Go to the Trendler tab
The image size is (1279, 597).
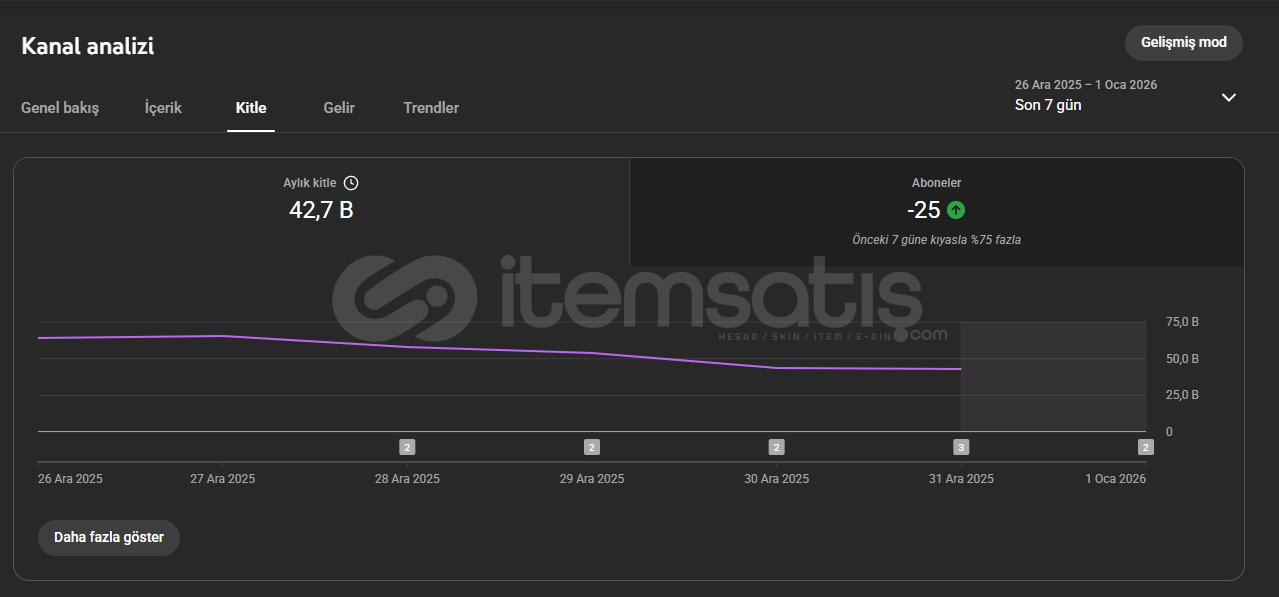(431, 108)
